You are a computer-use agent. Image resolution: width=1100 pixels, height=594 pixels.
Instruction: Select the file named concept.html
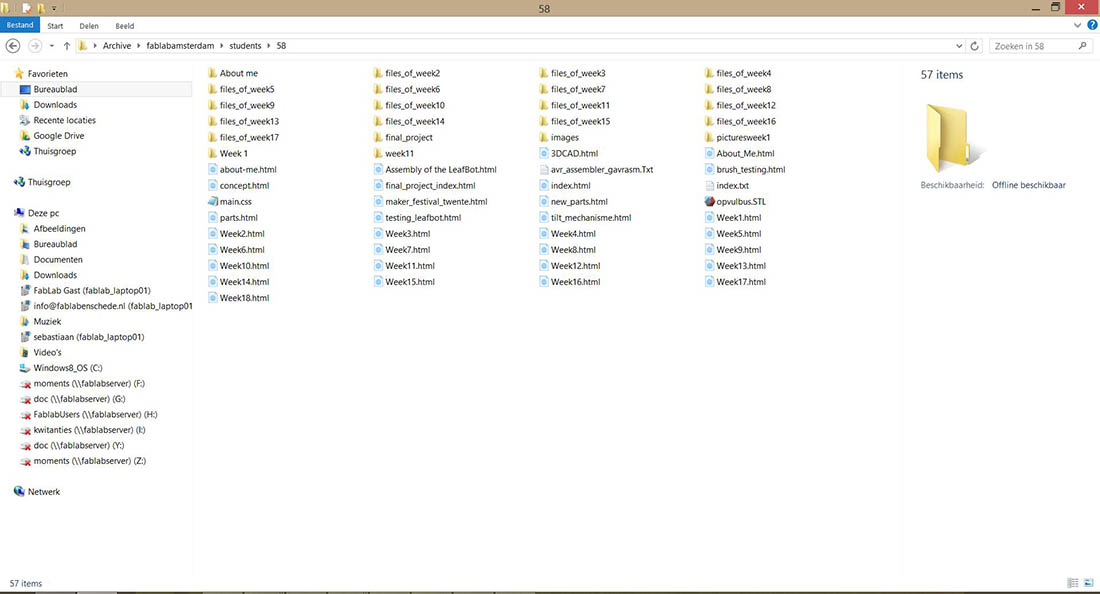(x=244, y=185)
